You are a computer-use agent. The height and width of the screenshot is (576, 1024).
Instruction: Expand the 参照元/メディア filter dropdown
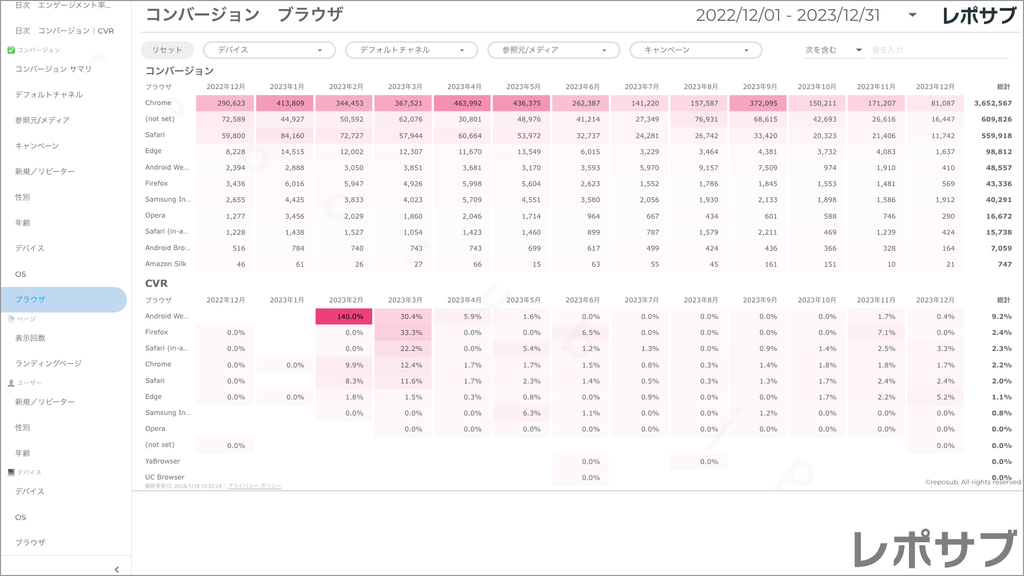553,50
